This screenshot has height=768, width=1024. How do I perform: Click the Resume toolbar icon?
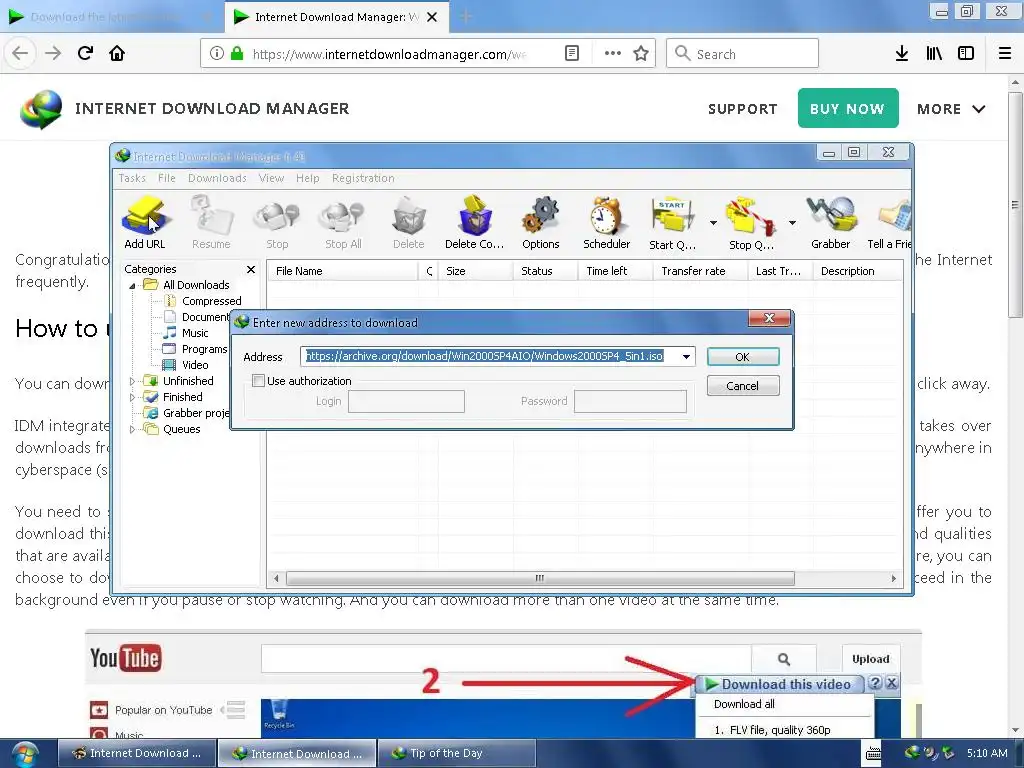tap(211, 222)
